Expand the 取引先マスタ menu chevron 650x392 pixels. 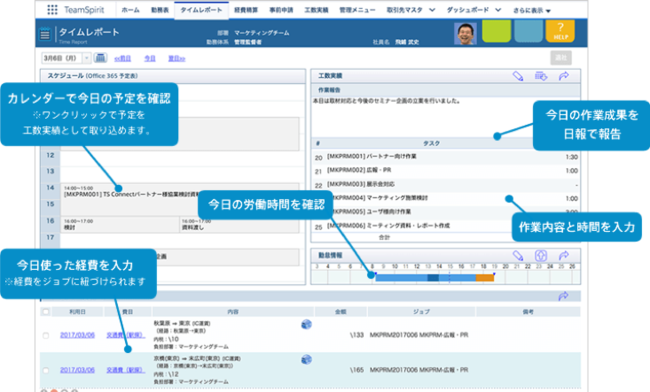pyautogui.click(x=432, y=10)
